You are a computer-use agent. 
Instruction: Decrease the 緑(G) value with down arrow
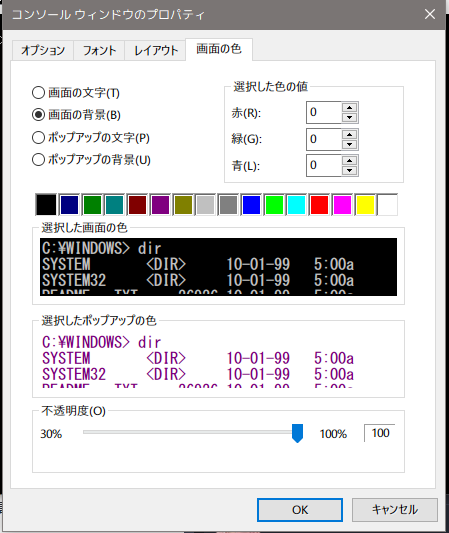click(349, 144)
